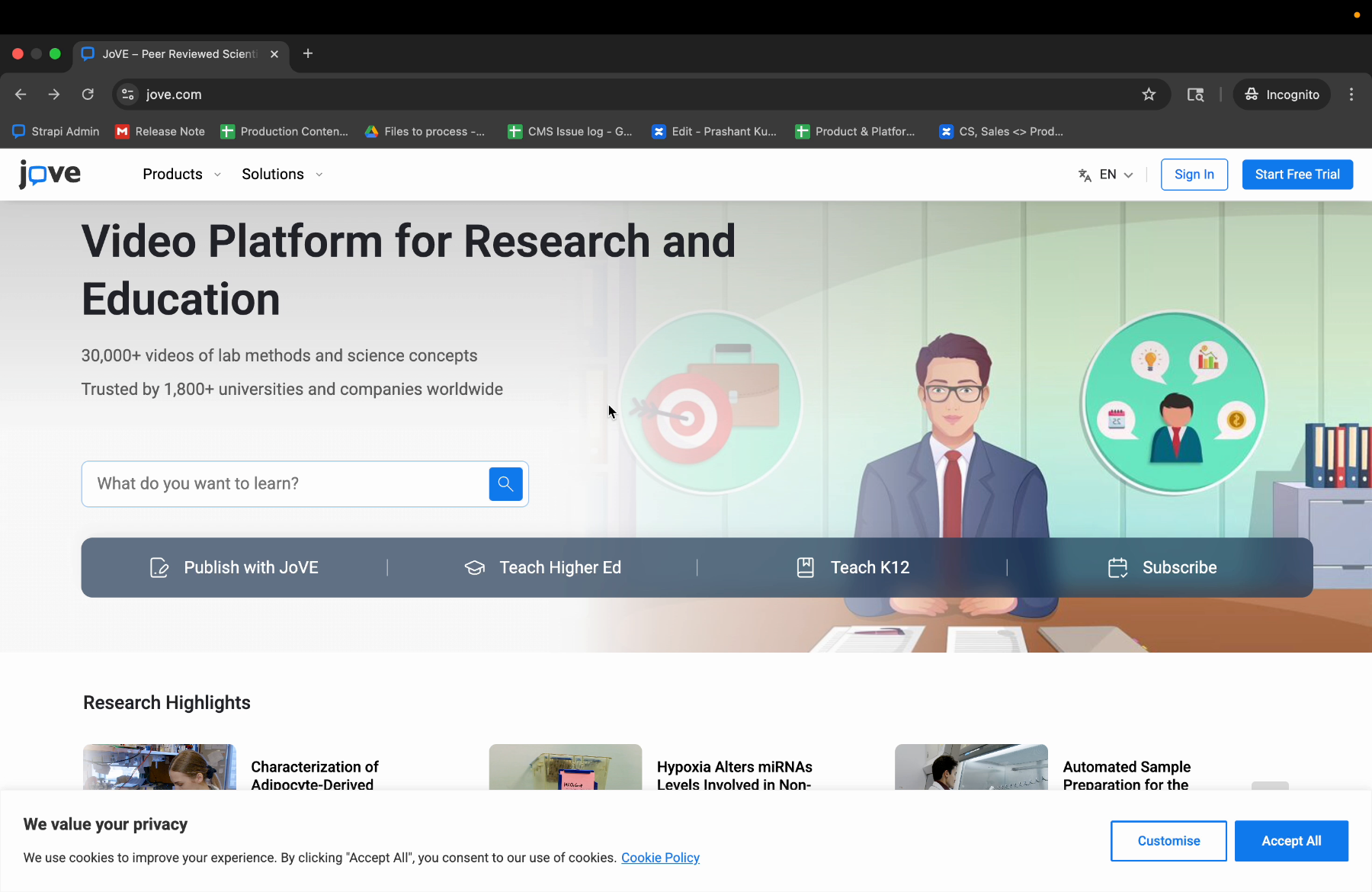
Task: Select the Publish with JoVE pencil icon
Action: coord(159,567)
